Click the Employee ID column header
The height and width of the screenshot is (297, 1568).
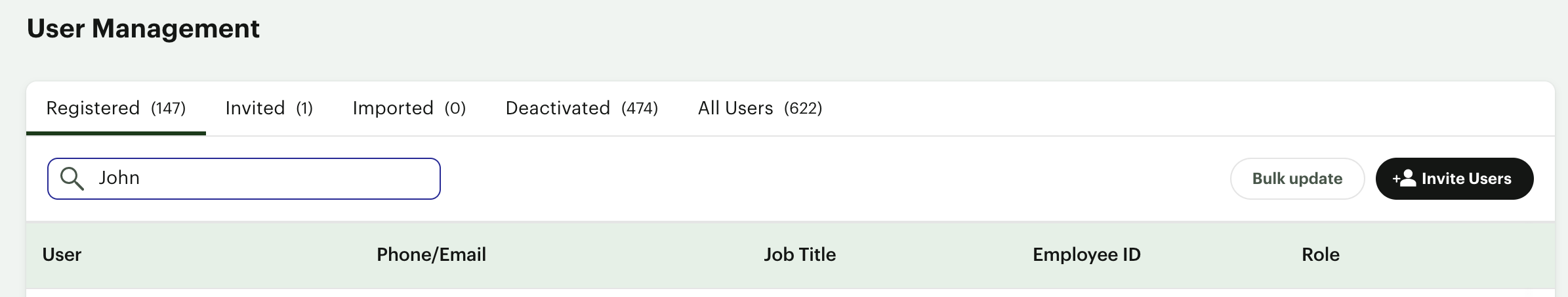point(1086,255)
